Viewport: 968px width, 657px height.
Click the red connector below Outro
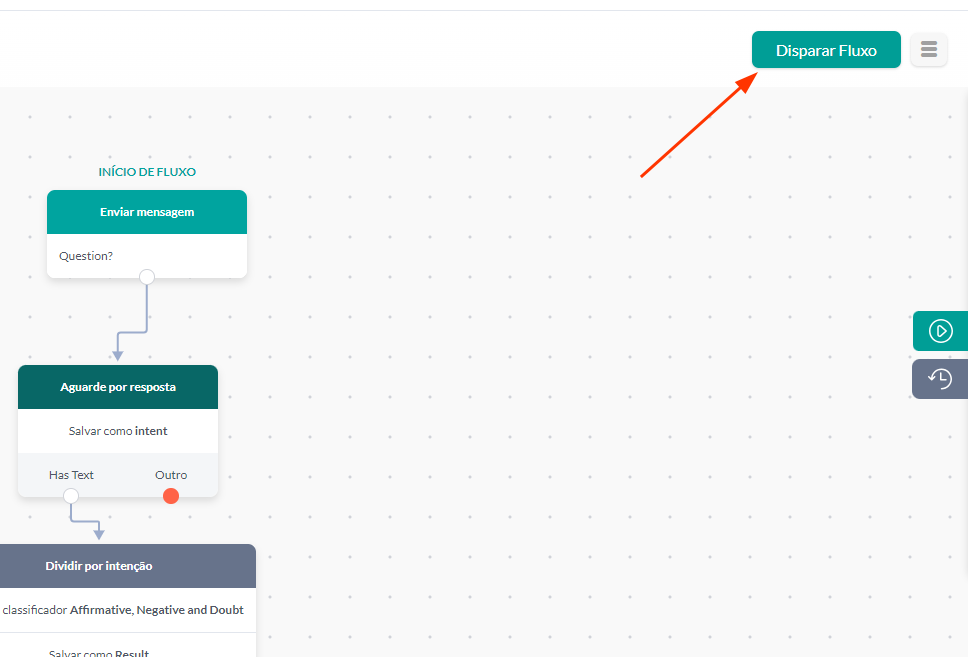[171, 496]
